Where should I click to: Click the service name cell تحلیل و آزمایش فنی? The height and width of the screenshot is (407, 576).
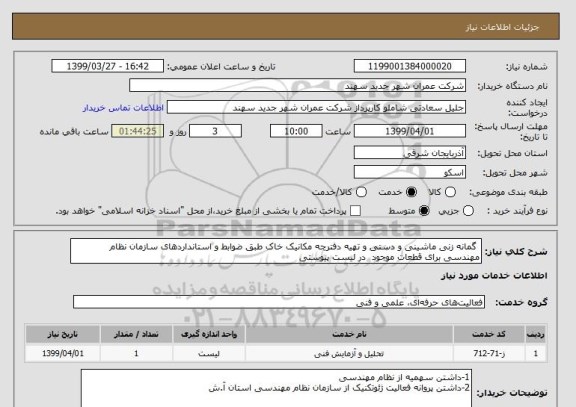pos(349,354)
